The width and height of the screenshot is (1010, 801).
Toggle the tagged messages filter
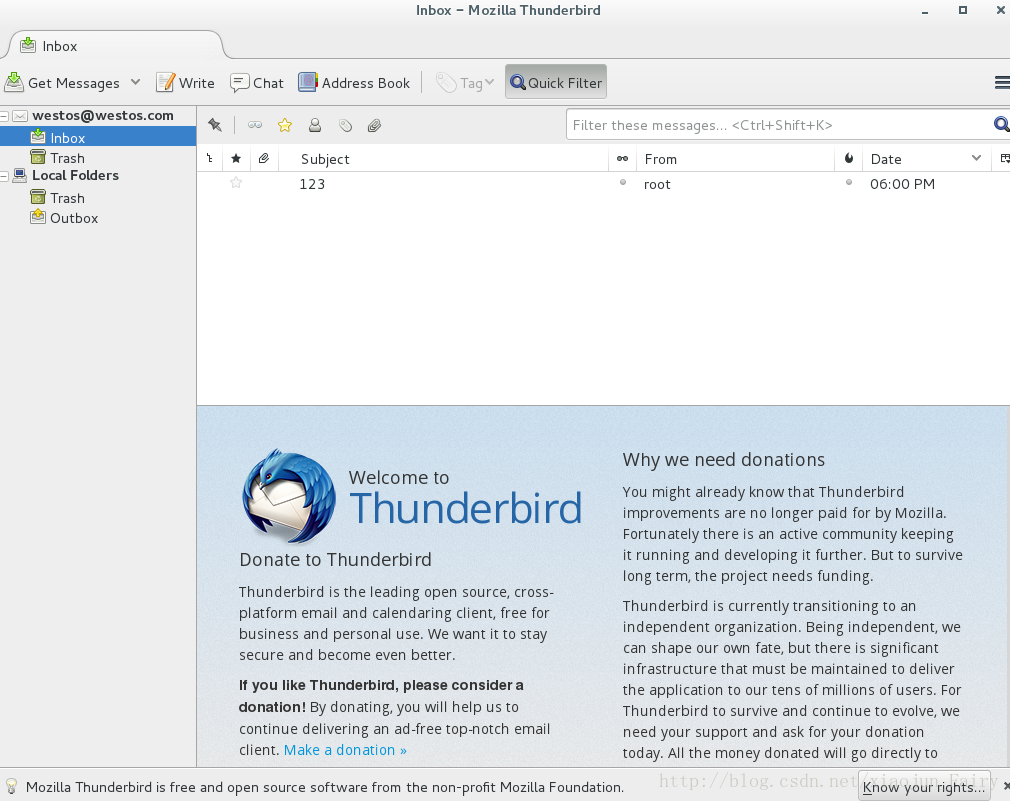click(345, 125)
